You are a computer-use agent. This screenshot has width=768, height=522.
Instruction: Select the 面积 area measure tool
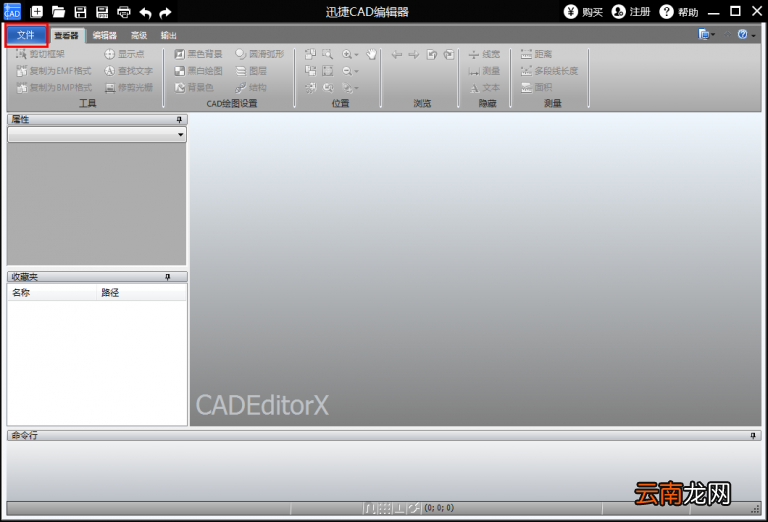(536, 88)
